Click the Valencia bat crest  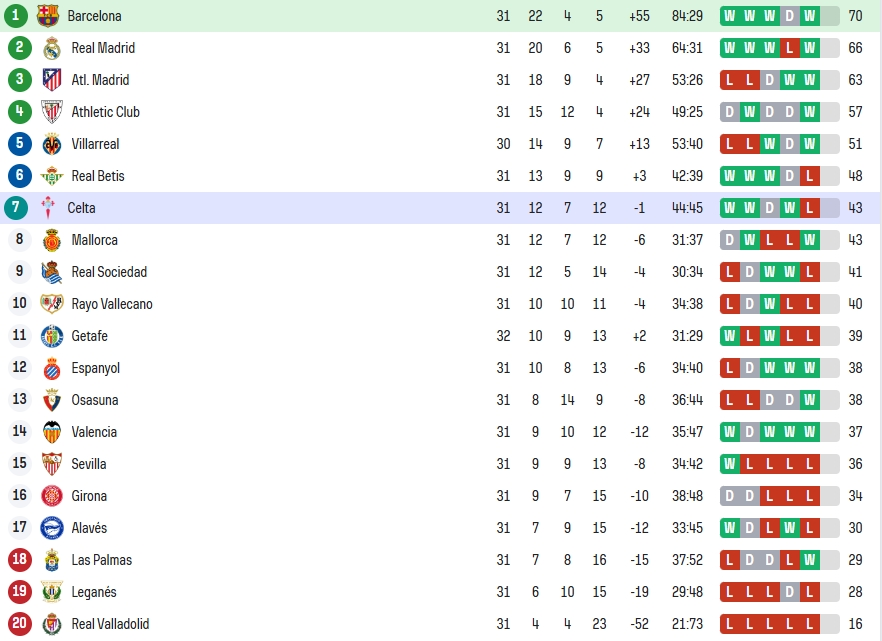pyautogui.click(x=52, y=432)
